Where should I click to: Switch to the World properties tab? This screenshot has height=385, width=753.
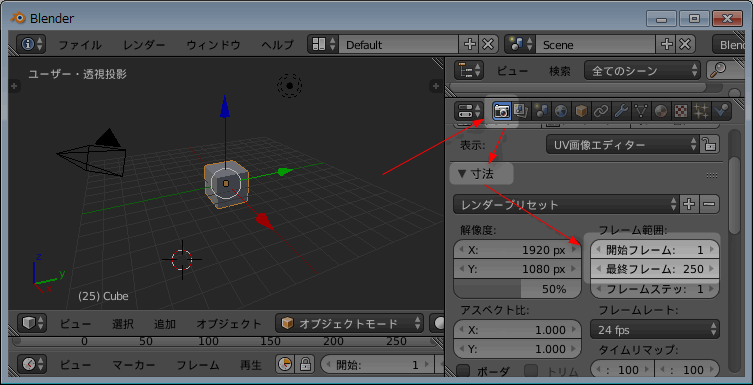560,111
